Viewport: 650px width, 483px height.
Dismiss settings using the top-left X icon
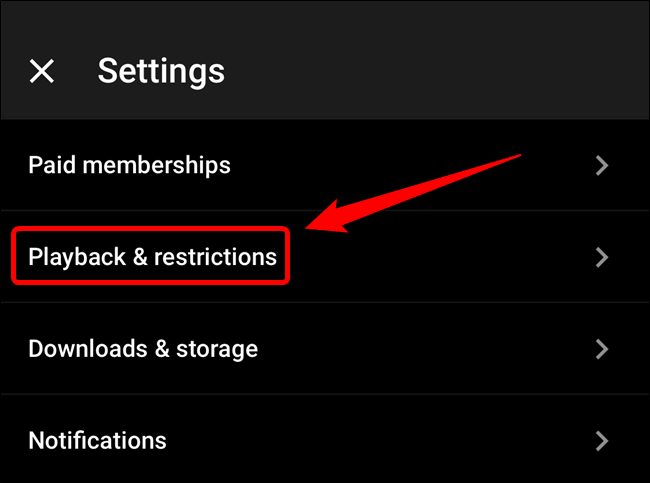[41, 71]
